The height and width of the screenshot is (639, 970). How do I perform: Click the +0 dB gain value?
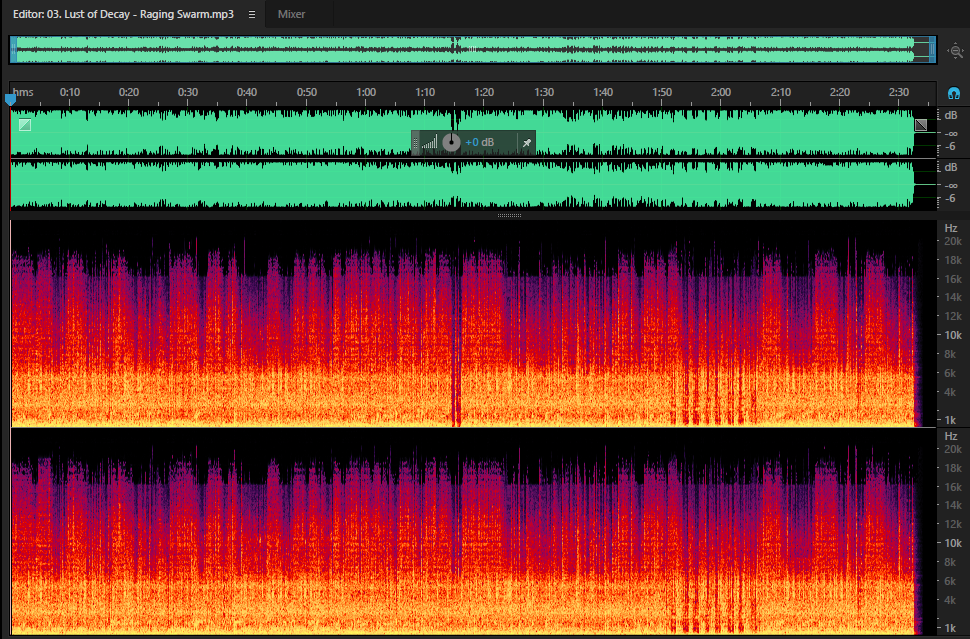tap(479, 142)
